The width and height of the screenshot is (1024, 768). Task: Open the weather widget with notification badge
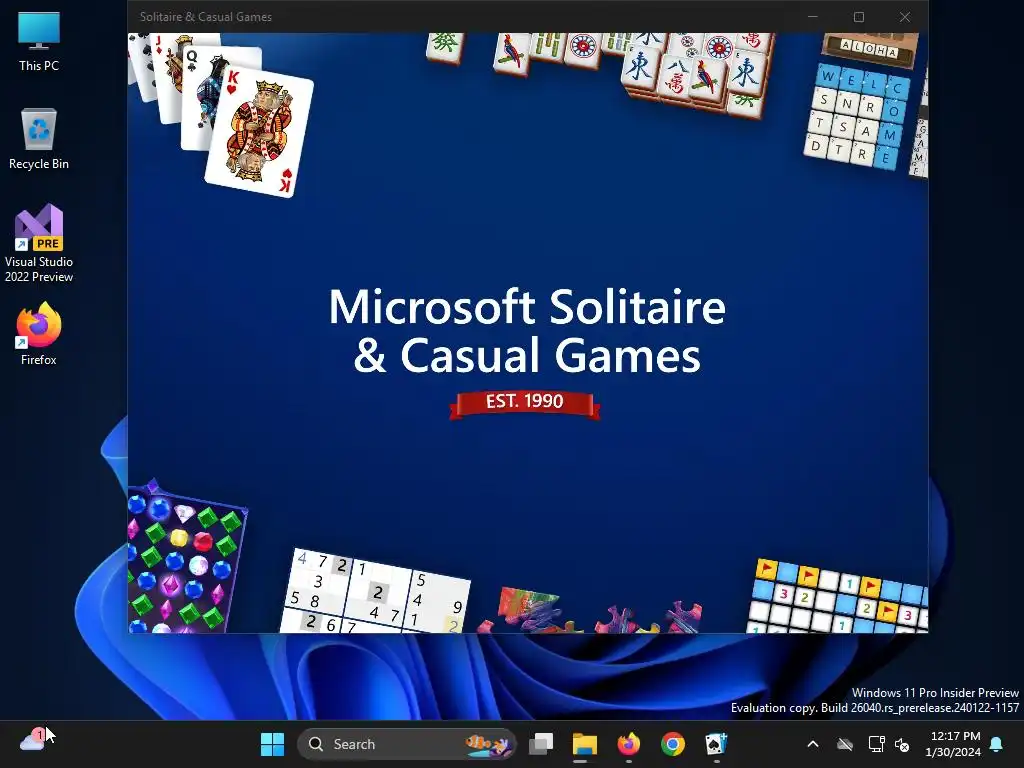point(32,740)
